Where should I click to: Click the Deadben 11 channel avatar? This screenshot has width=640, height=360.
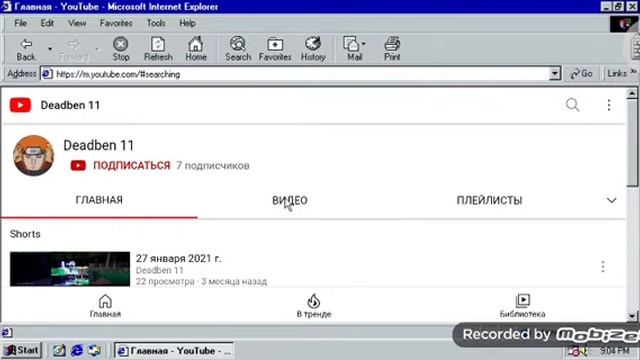point(33,155)
